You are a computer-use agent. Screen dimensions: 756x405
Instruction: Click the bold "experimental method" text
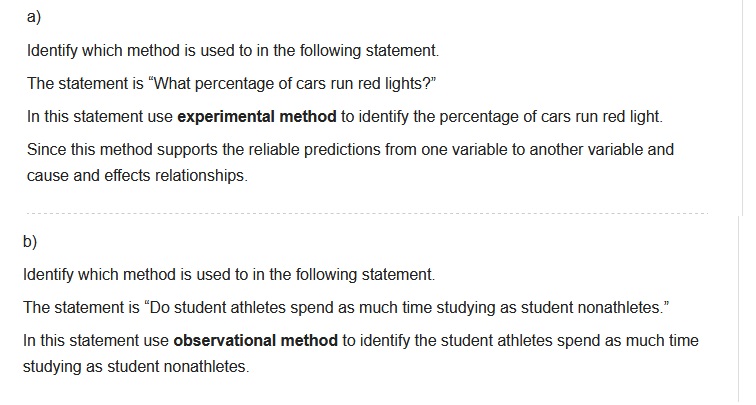(257, 117)
